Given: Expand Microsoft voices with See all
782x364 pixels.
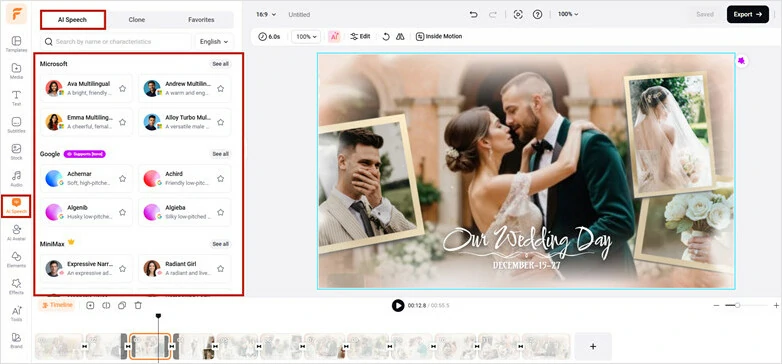Looking at the screenshot, I should 220,64.
